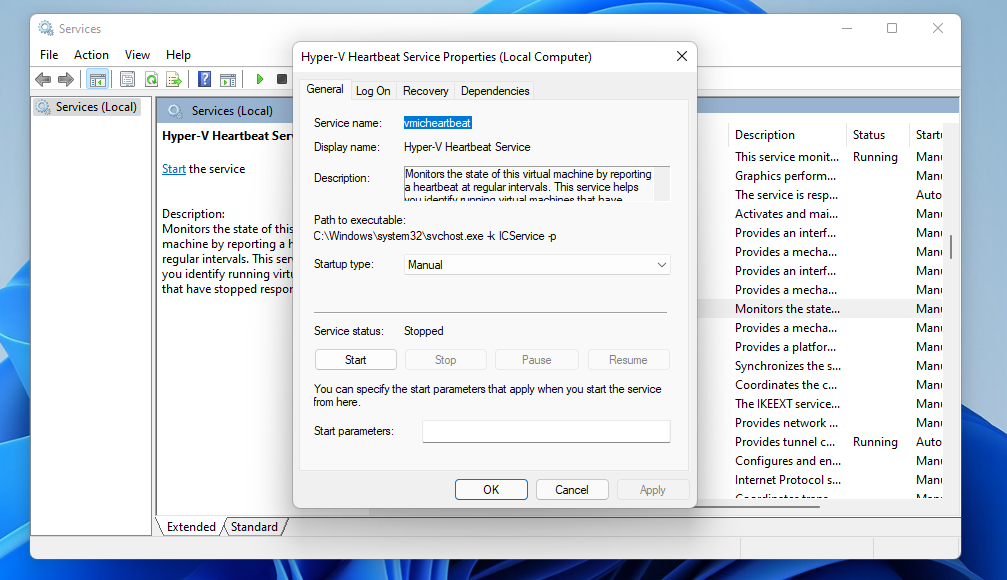This screenshot has height=580, width=1007.
Task: Sort by the Status column header
Action: pos(877,135)
